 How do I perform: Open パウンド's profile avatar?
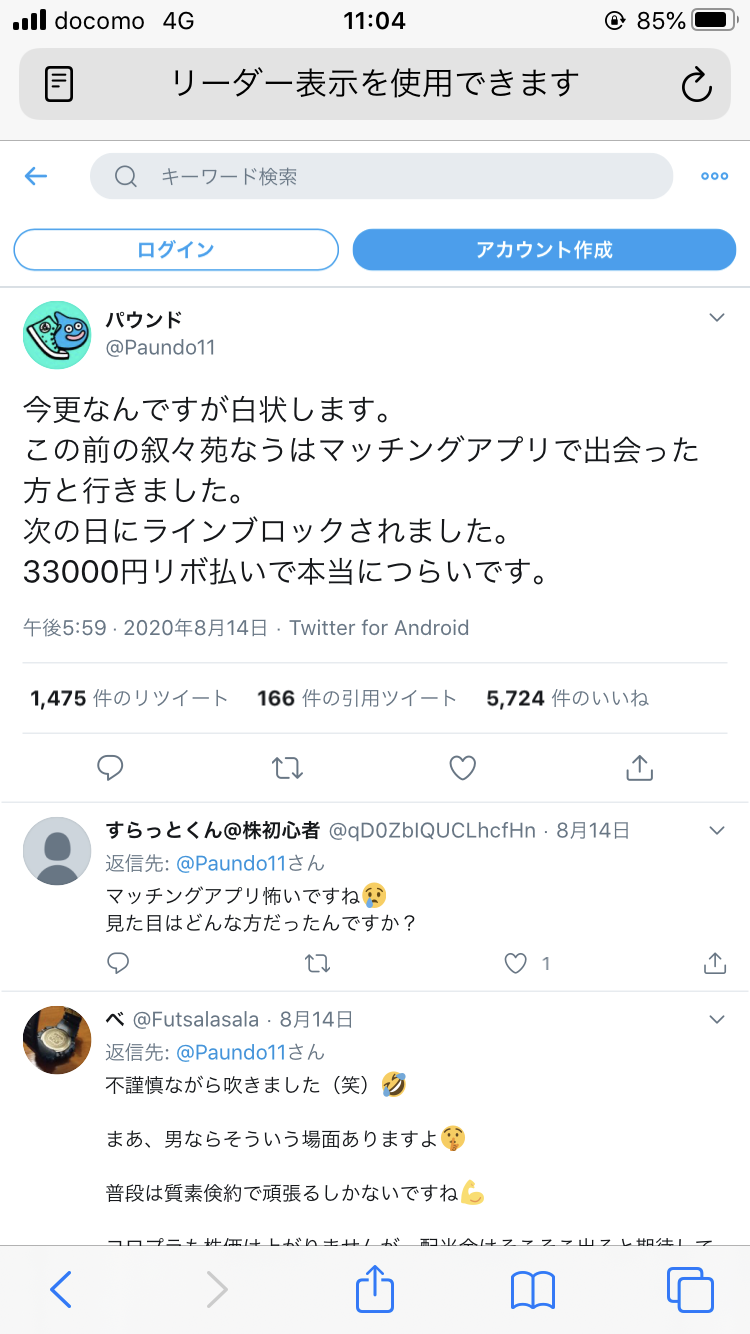[x=57, y=335]
